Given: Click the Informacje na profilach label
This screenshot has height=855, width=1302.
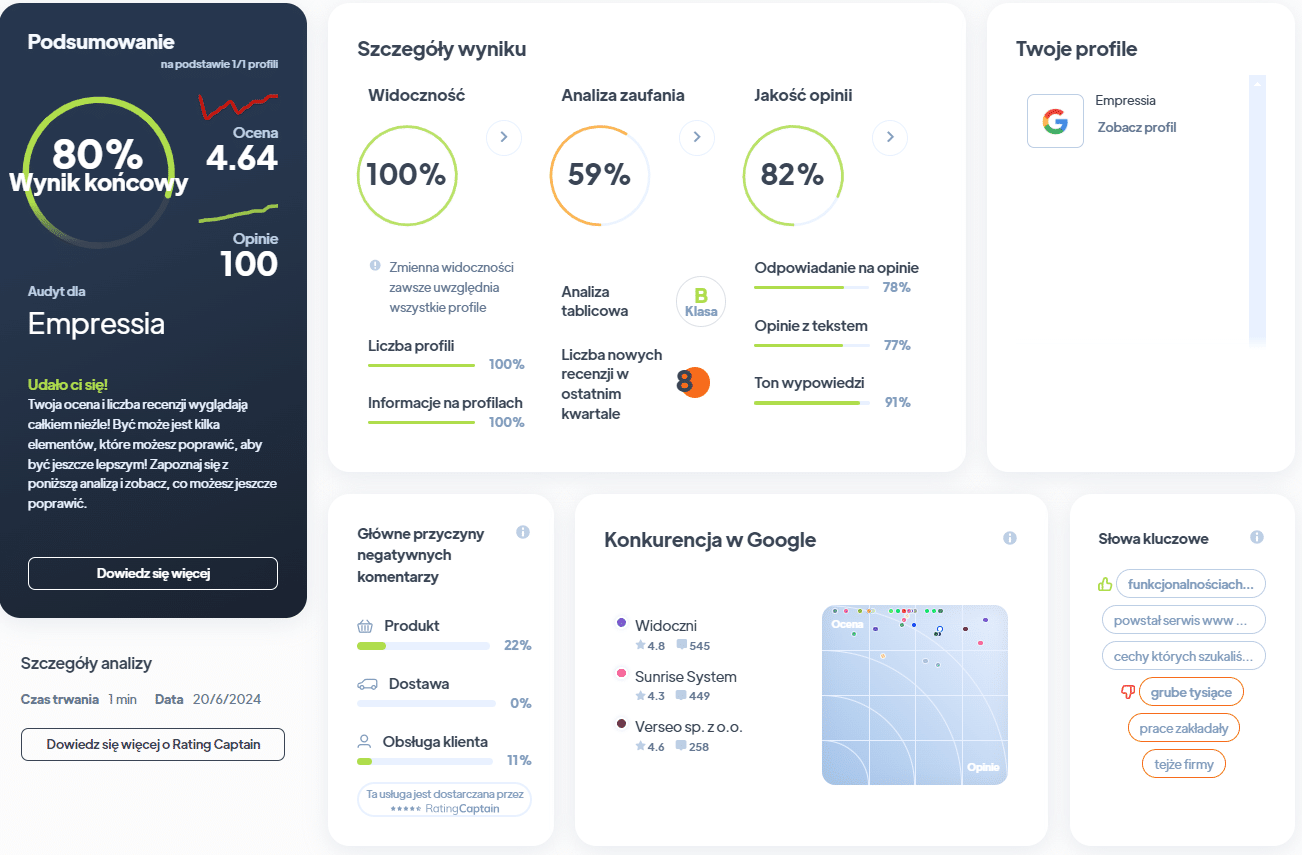Looking at the screenshot, I should pyautogui.click(x=445, y=403).
